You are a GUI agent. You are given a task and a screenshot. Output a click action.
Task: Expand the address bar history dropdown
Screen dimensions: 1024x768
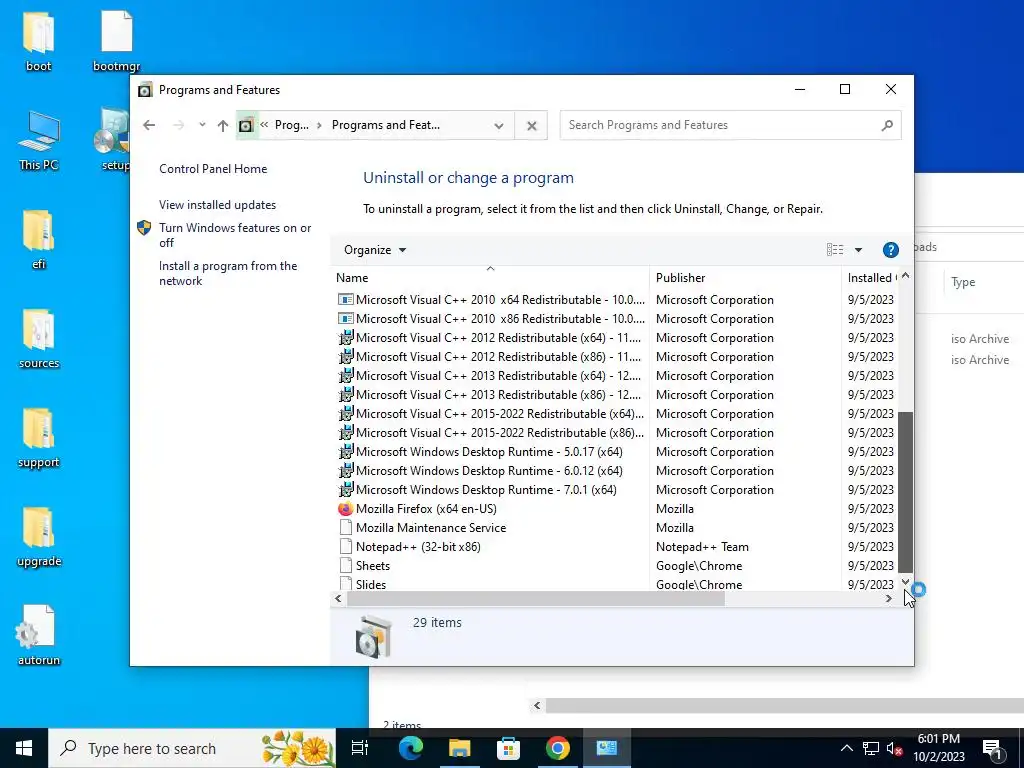coord(499,125)
